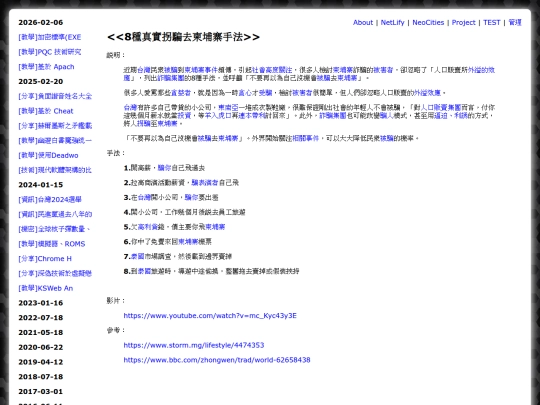Screen dimensions: 540x405
Task: Expand the 2020-06-22 date group
Action: pyautogui.click(x=41, y=347)
